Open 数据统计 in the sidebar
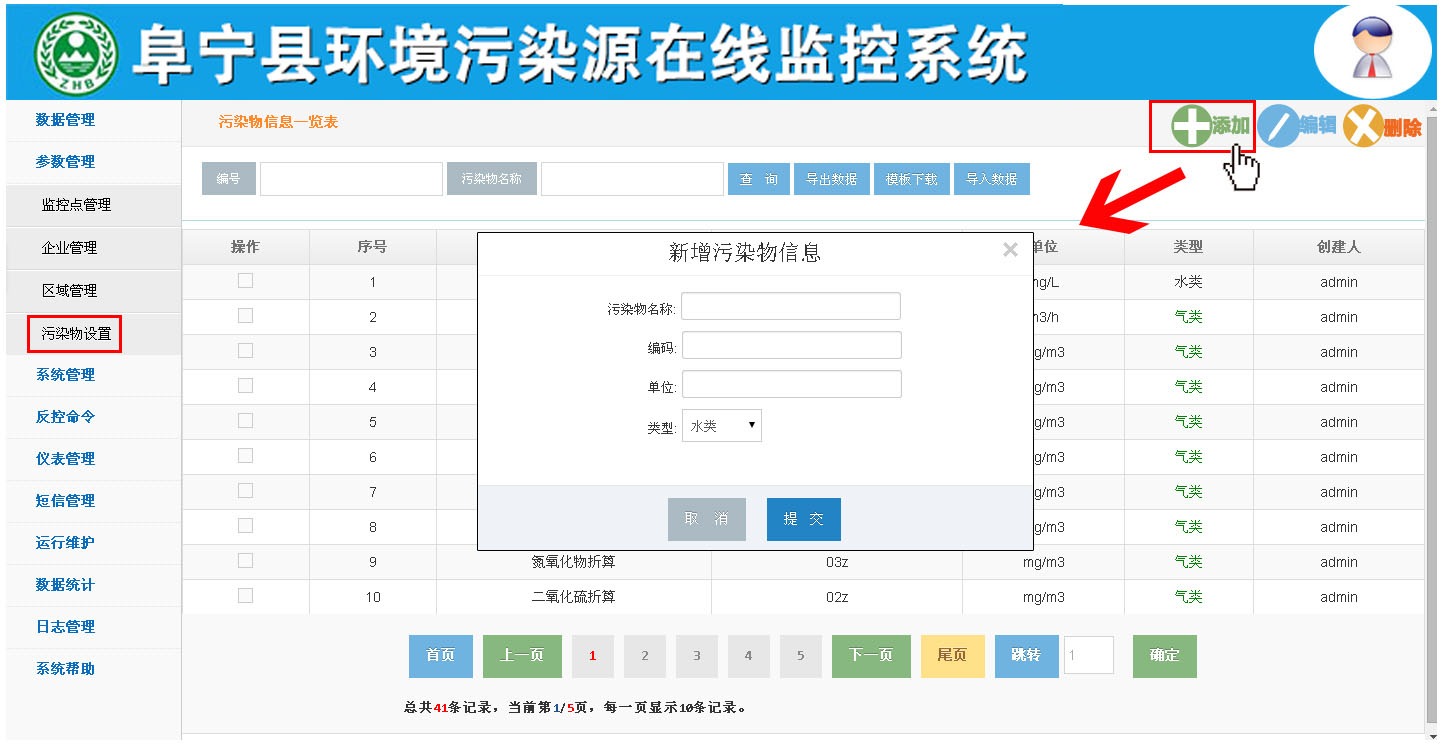The image size is (1442, 755). click(66, 585)
